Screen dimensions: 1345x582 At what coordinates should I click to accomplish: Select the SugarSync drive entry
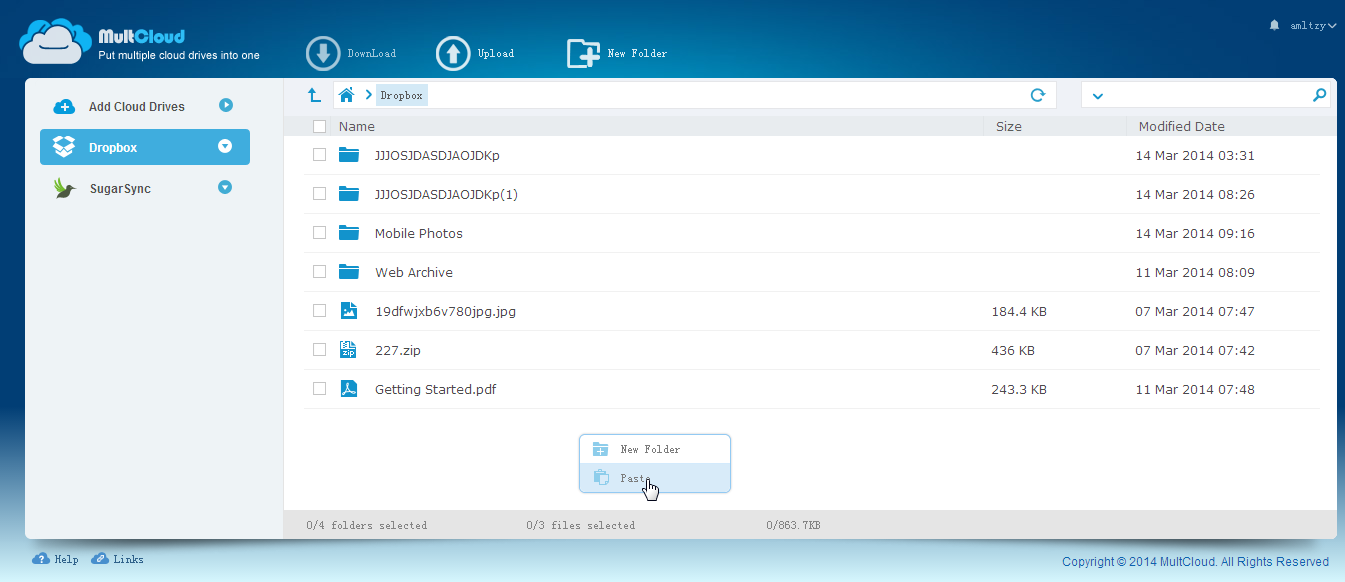point(145,188)
